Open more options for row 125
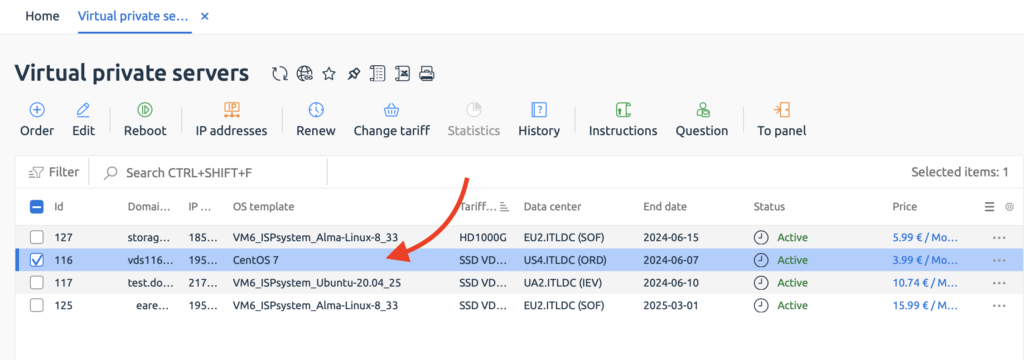The image size is (1024, 360). pyautogui.click(x=999, y=306)
